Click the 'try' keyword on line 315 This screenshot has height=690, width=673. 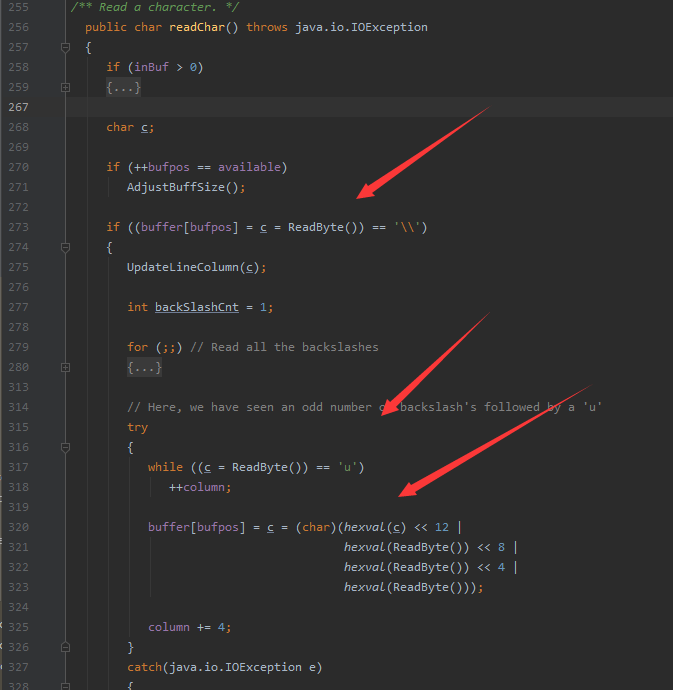click(x=137, y=427)
